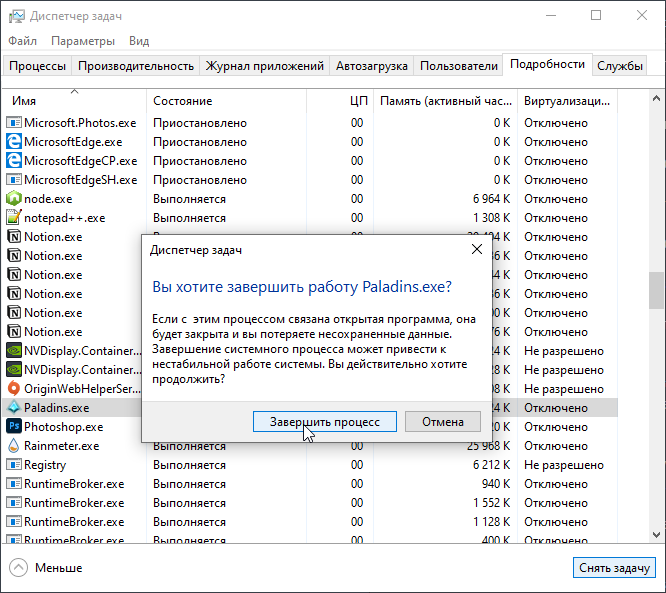666x593 pixels.
Task: Switch to the Журнал приложений tab
Action: (x=265, y=66)
